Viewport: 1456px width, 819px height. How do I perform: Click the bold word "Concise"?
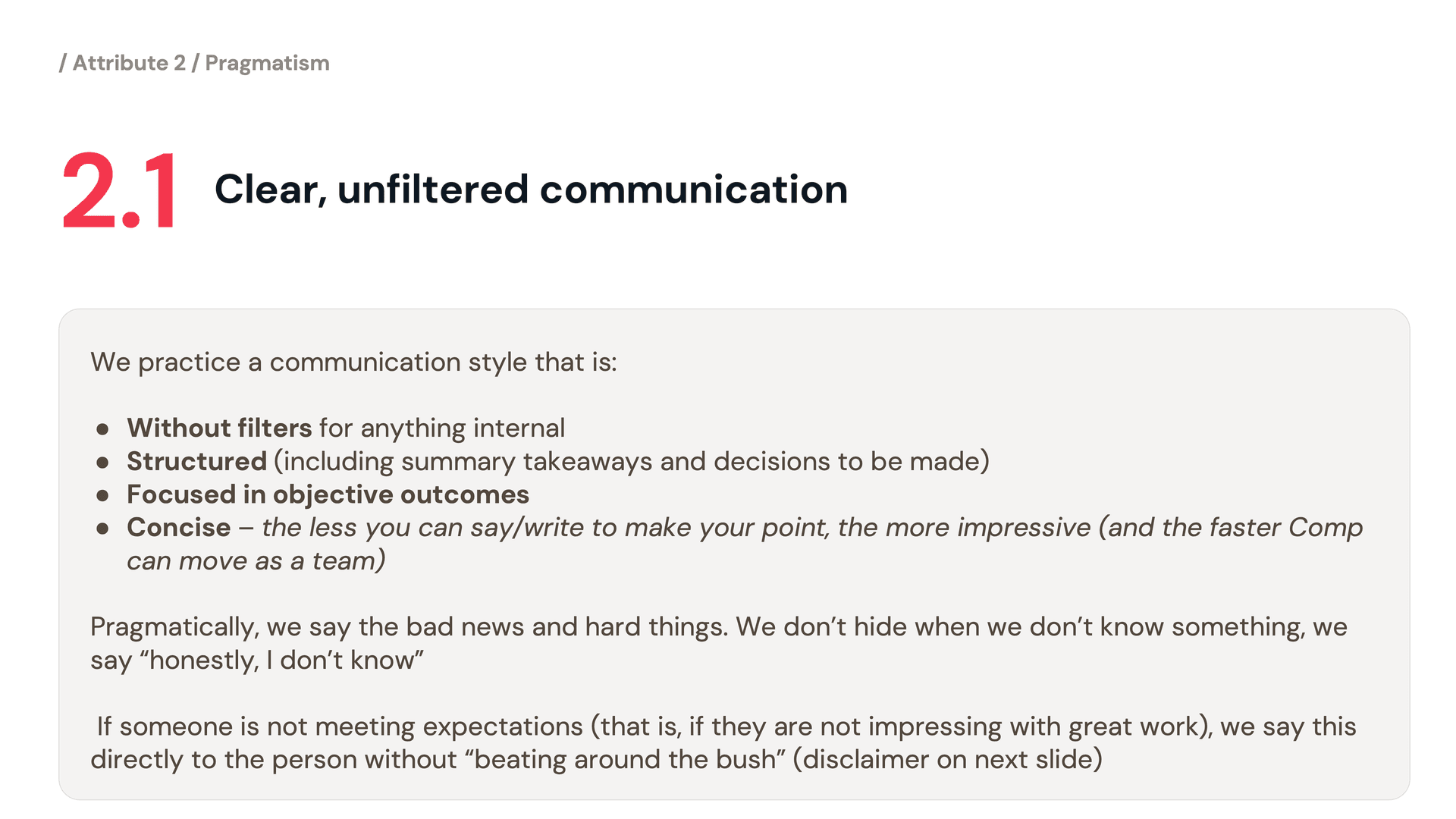coord(178,528)
